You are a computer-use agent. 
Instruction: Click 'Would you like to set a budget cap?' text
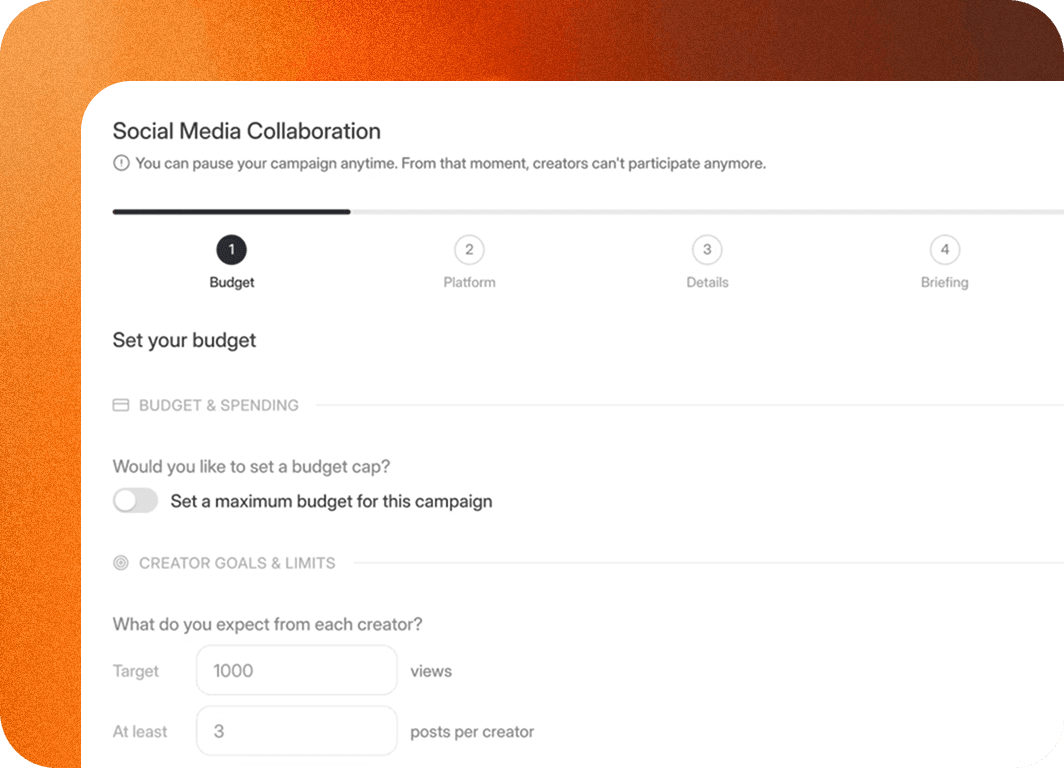251,467
